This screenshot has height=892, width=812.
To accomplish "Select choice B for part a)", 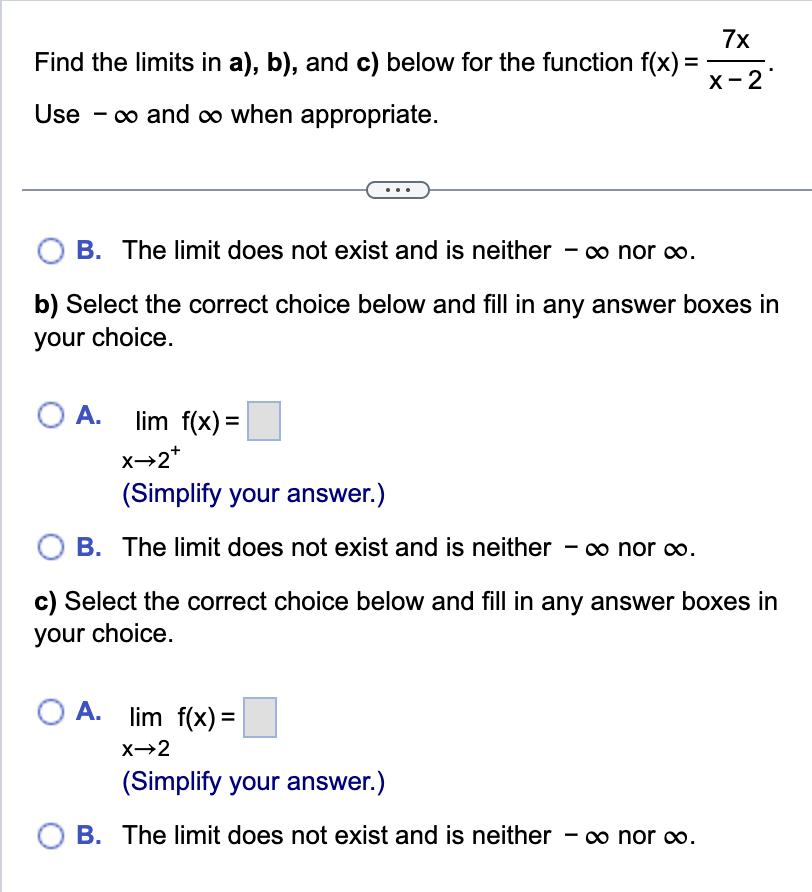I will click(49, 250).
